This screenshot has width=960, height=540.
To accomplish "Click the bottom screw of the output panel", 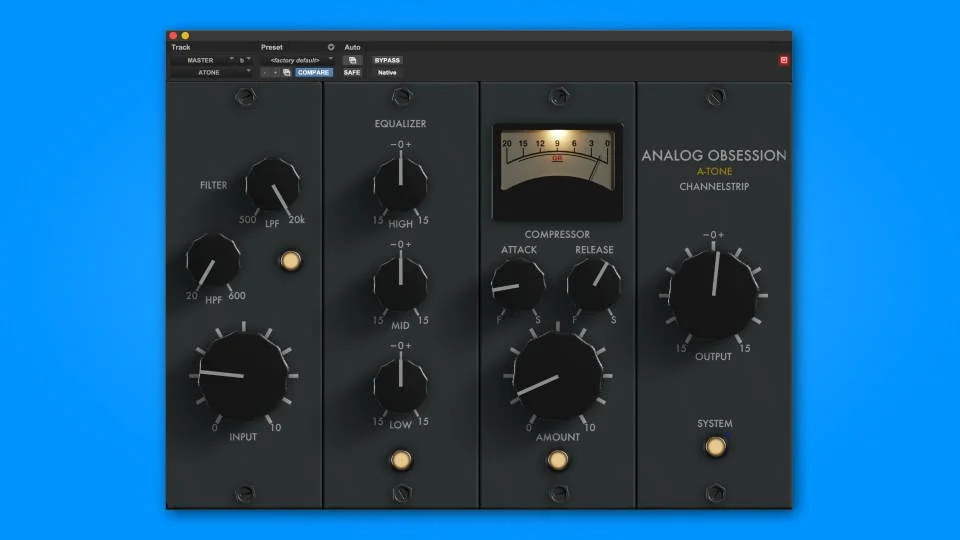I will [x=715, y=493].
